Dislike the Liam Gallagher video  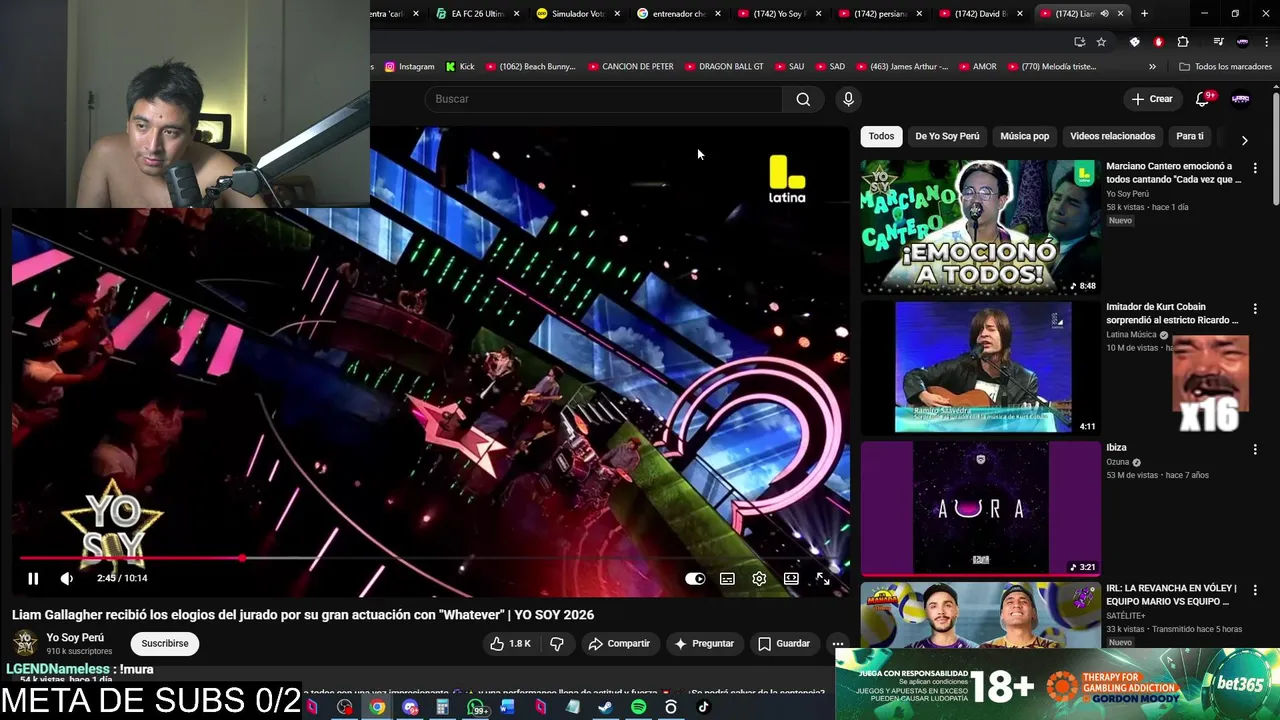pos(557,643)
